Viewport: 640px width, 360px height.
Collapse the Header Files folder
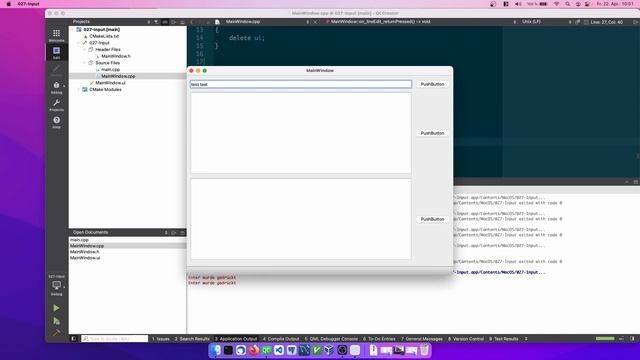85,49
